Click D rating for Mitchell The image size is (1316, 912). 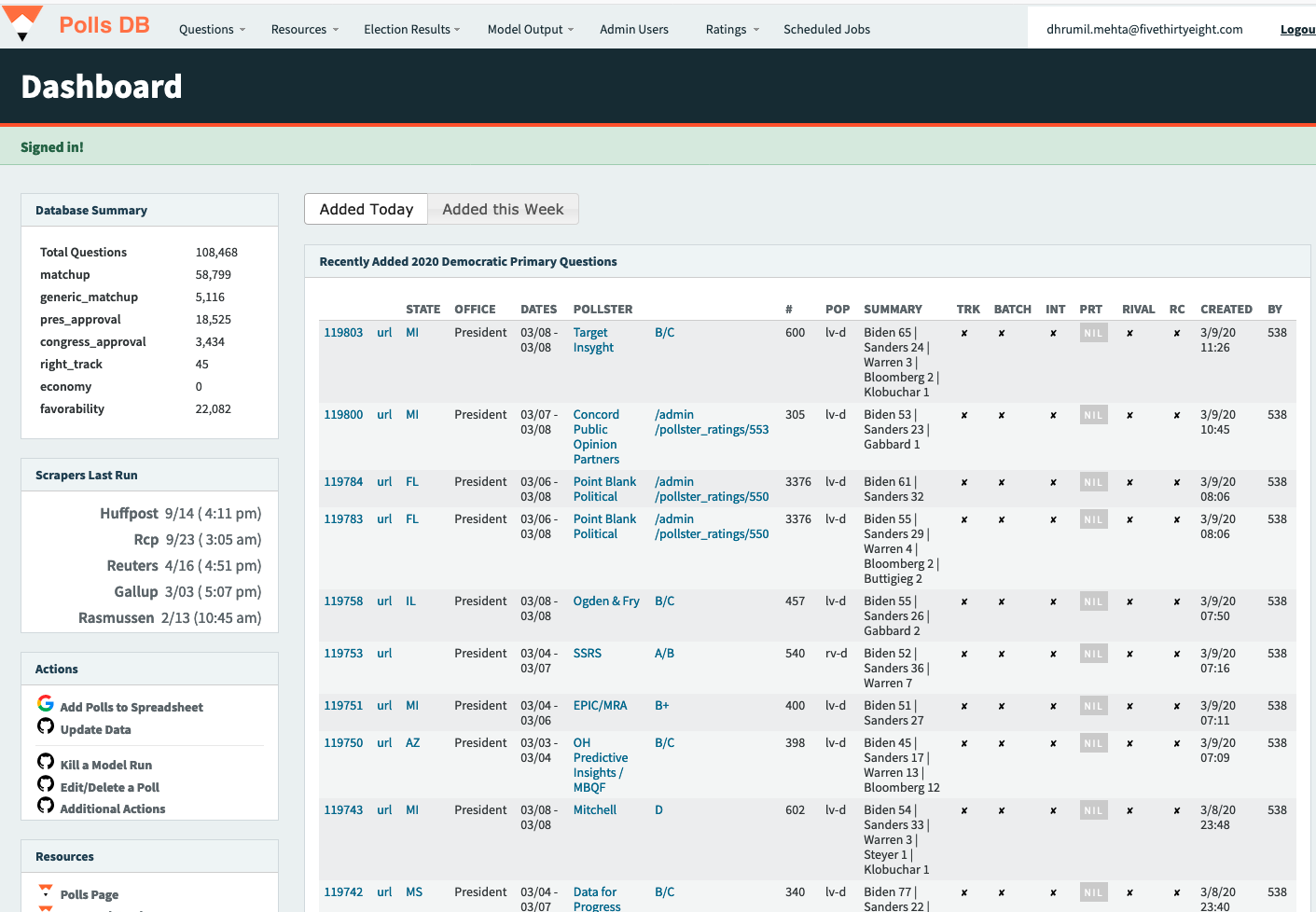click(x=658, y=810)
